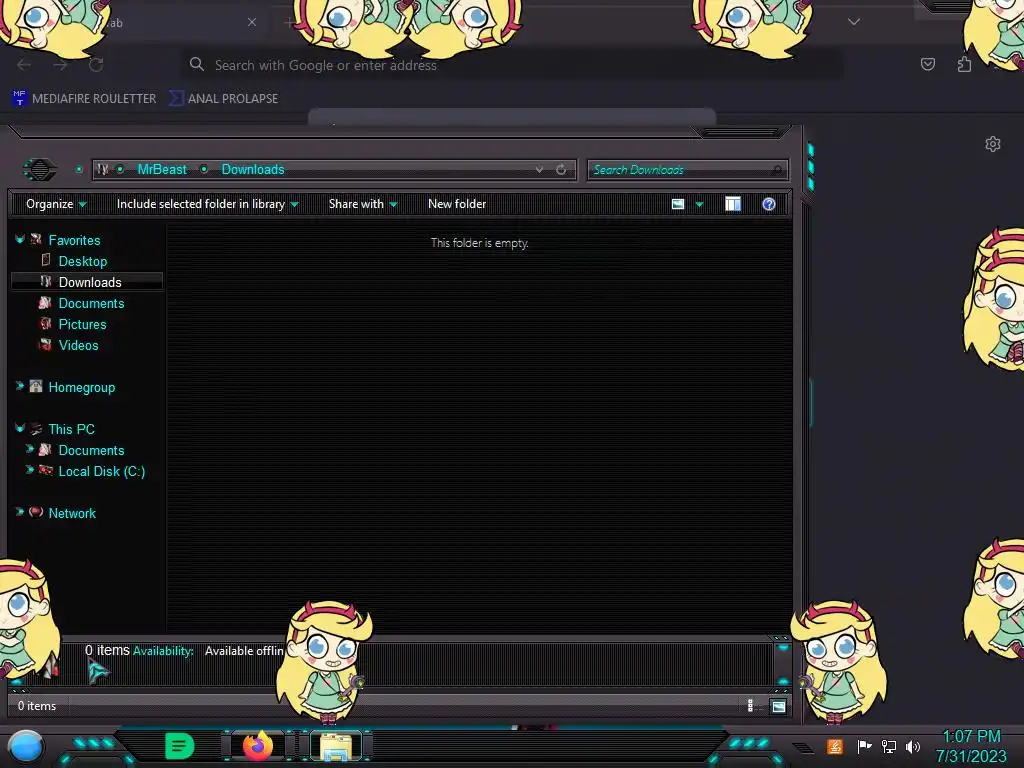Select This PC in navigation pane

tap(72, 429)
